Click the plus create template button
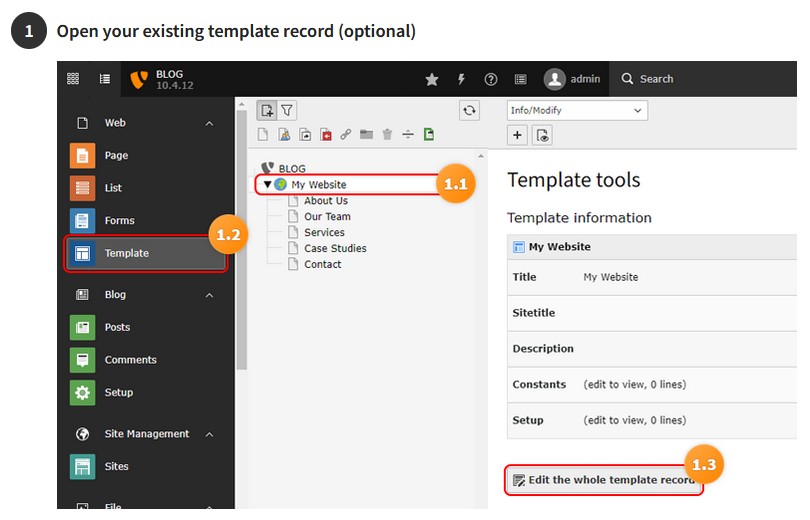Screen dimensions: 810x520 coord(517,135)
